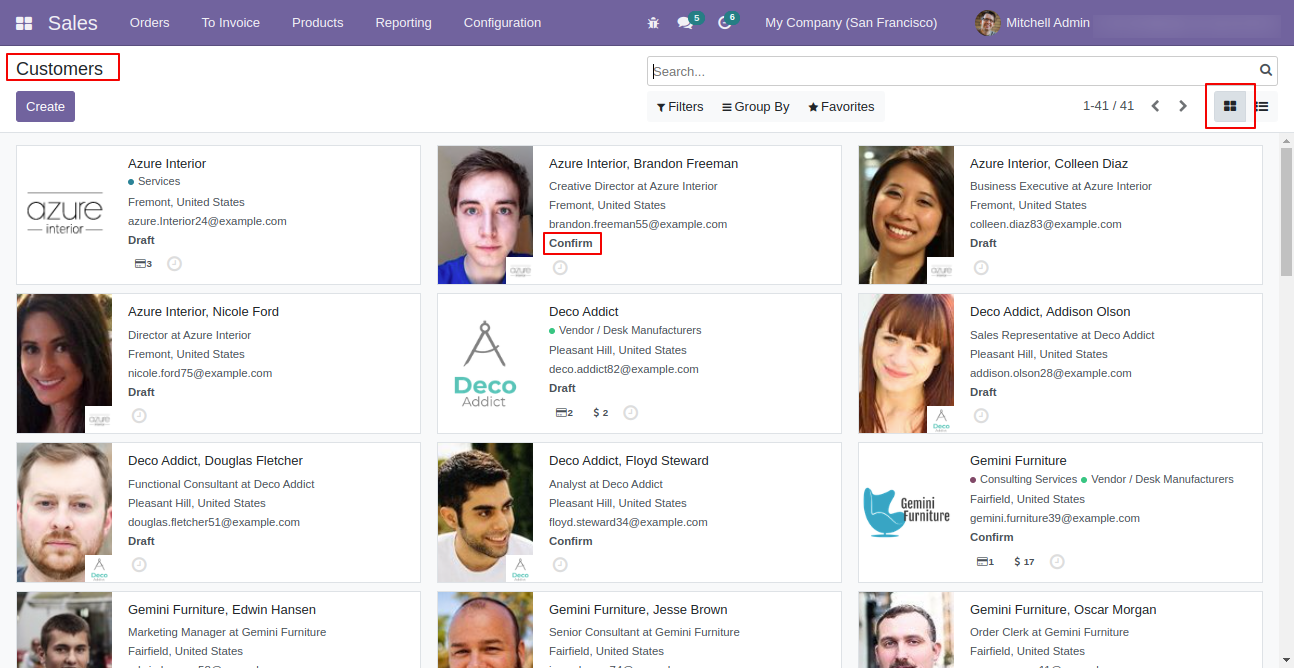Click the debug bug icon
This screenshot has width=1294, height=668.
tap(653, 22)
